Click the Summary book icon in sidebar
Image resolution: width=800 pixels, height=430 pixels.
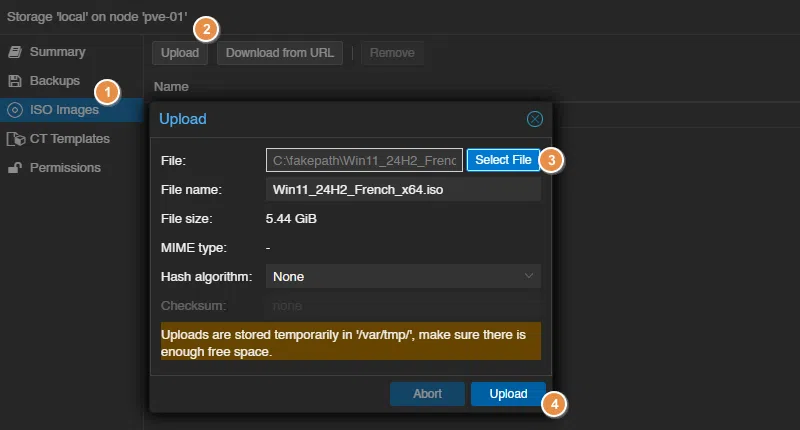(x=15, y=52)
